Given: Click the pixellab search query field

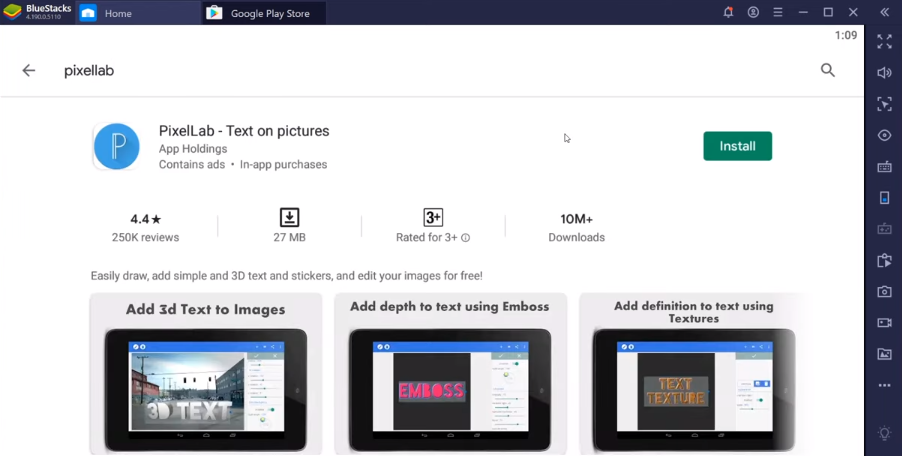Looking at the screenshot, I should click(x=89, y=70).
